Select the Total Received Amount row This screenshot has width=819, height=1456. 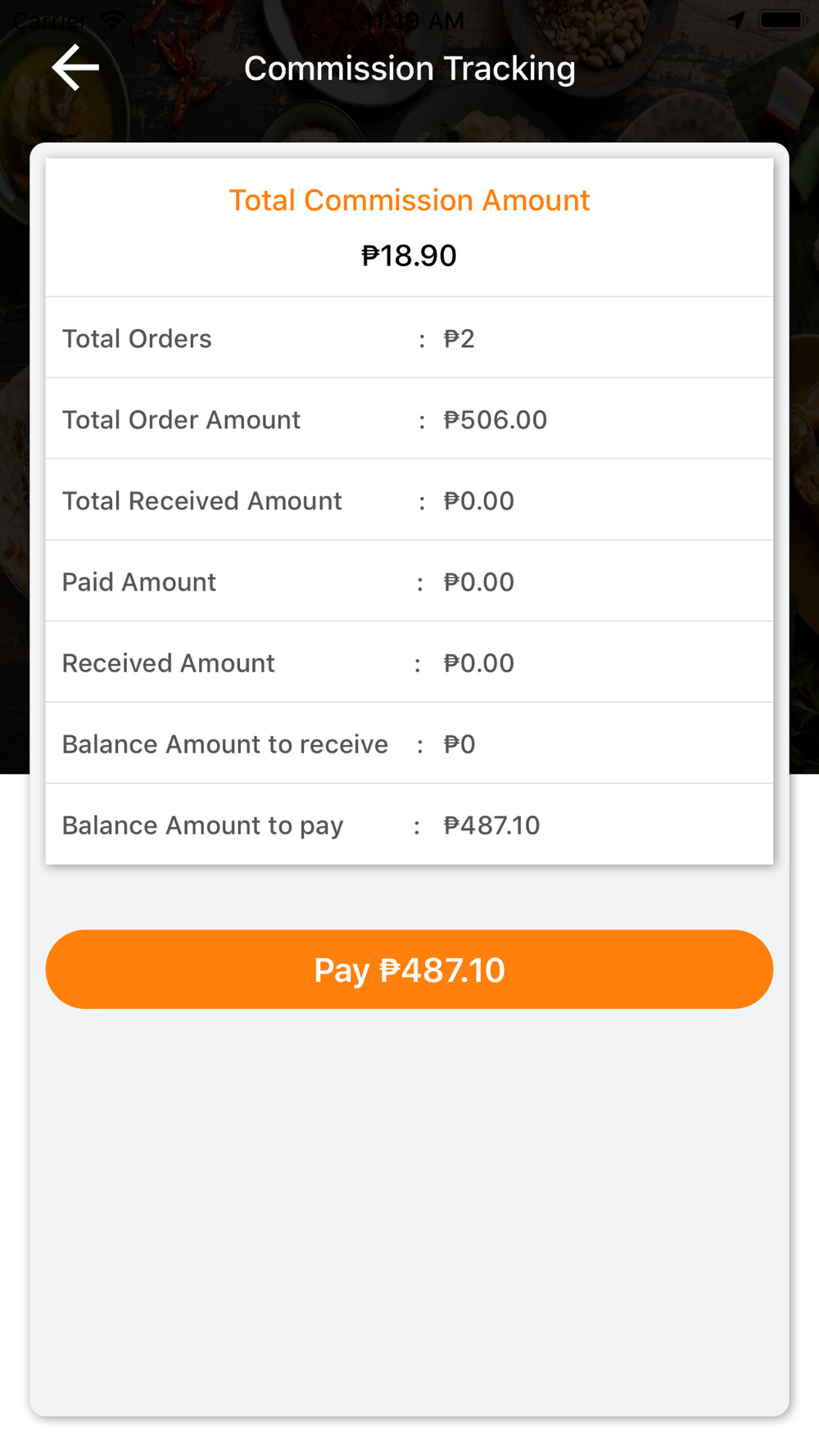[409, 500]
